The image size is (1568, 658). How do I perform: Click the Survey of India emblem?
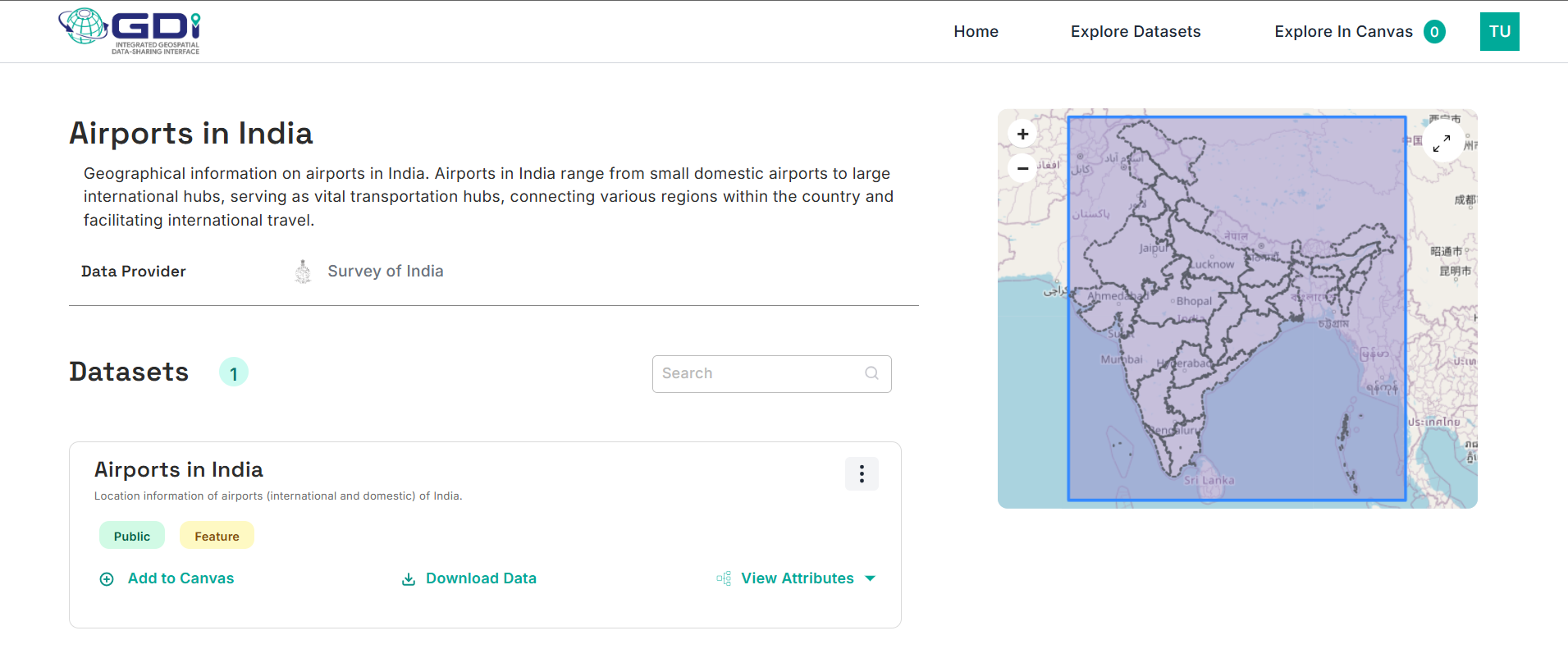[303, 272]
